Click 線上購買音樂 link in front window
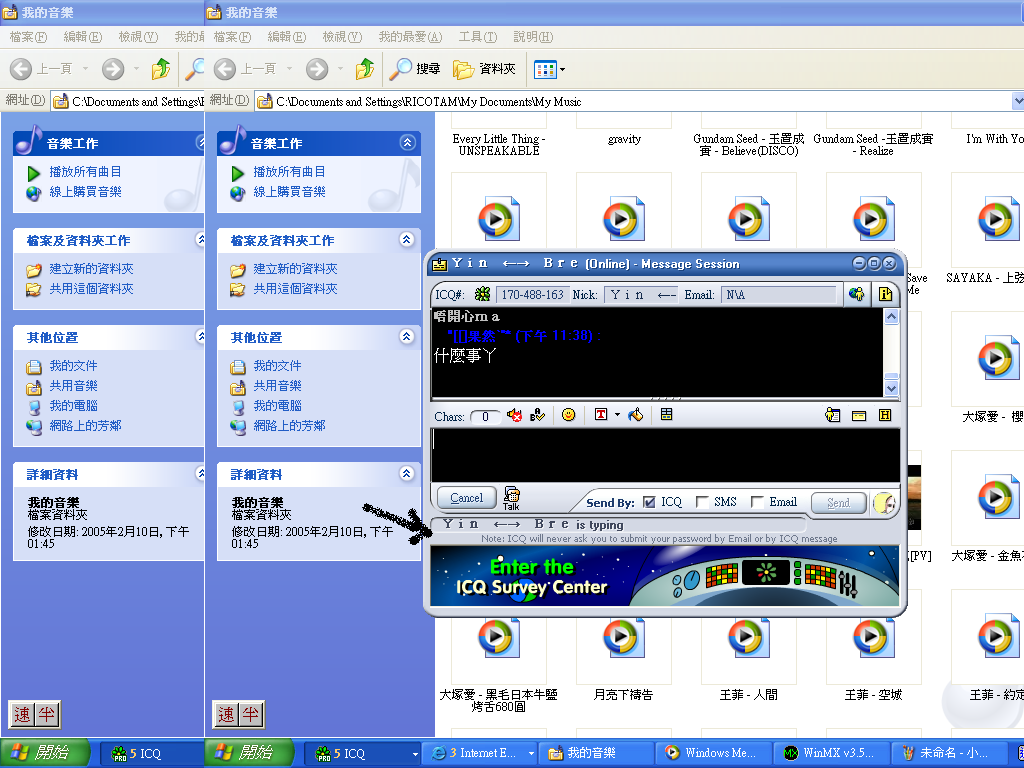1024x768 pixels. (x=289, y=192)
